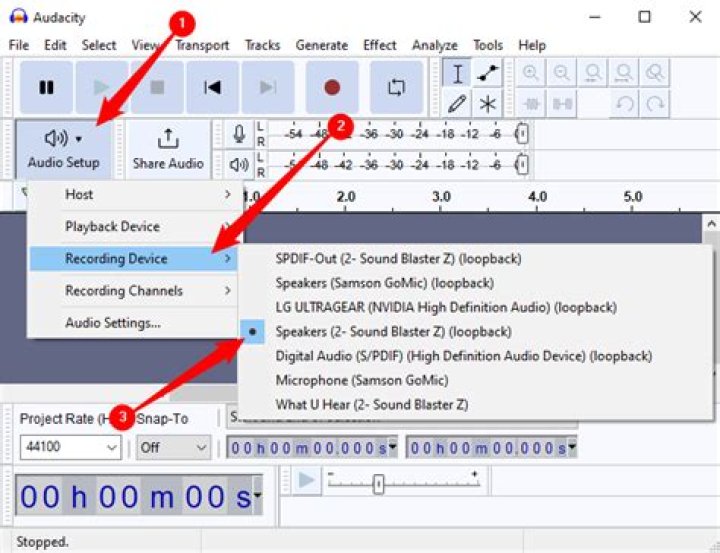
Task: Open the File menu
Action: (x=19, y=45)
